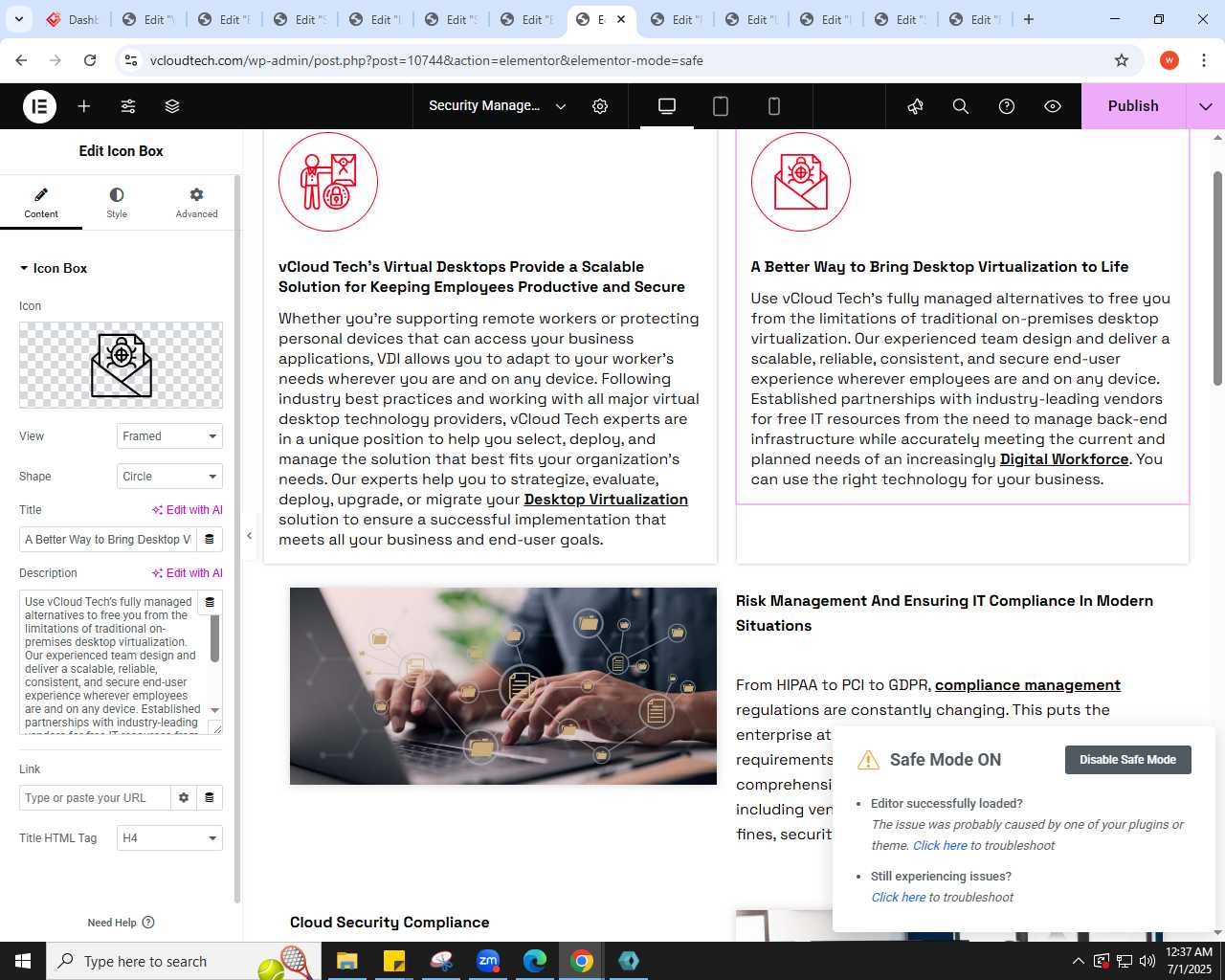Open the Shape dropdown set to Circle
The height and width of the screenshot is (980, 1225).
point(169,477)
